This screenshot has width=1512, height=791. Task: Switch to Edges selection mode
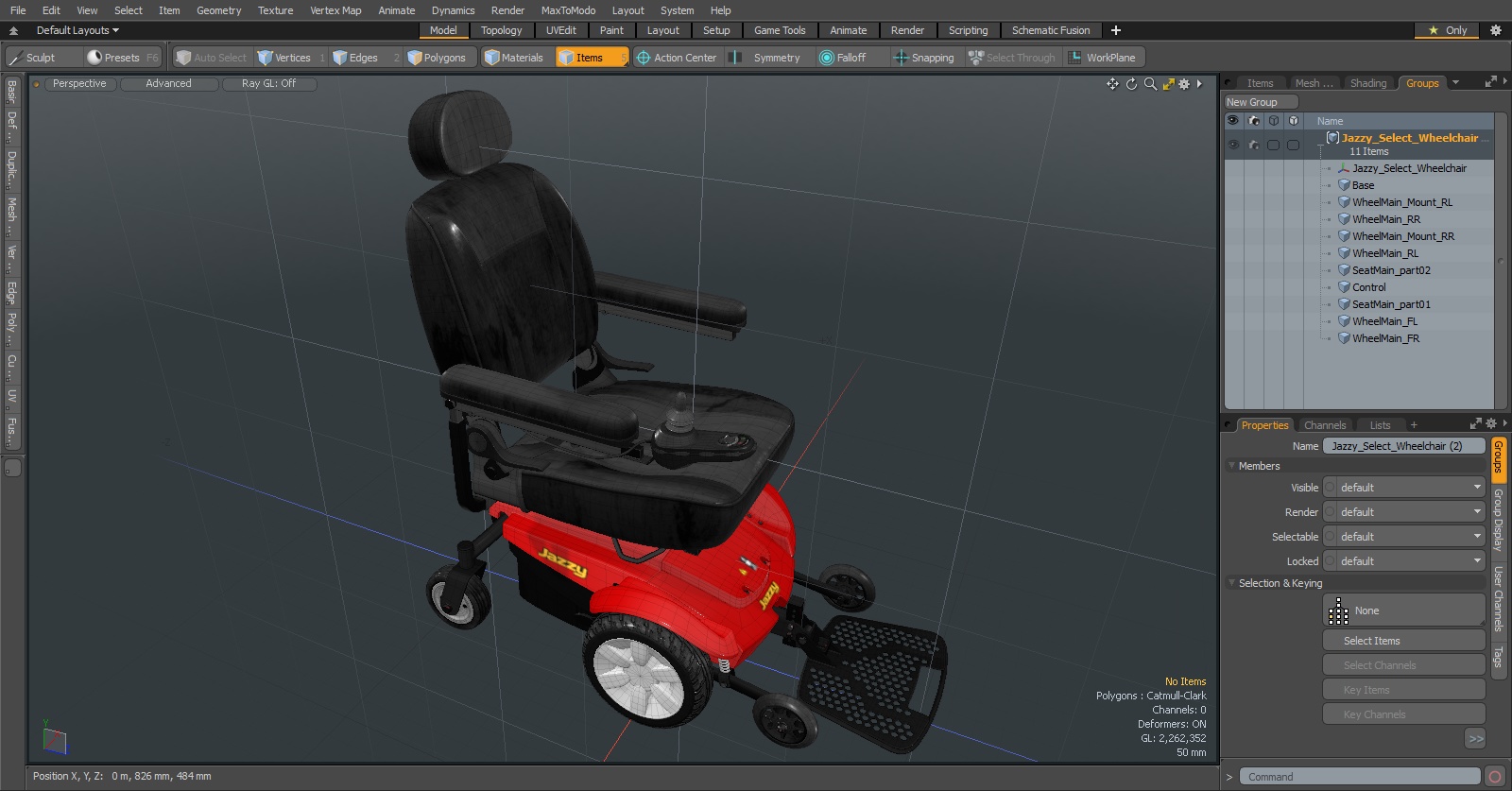(x=365, y=58)
